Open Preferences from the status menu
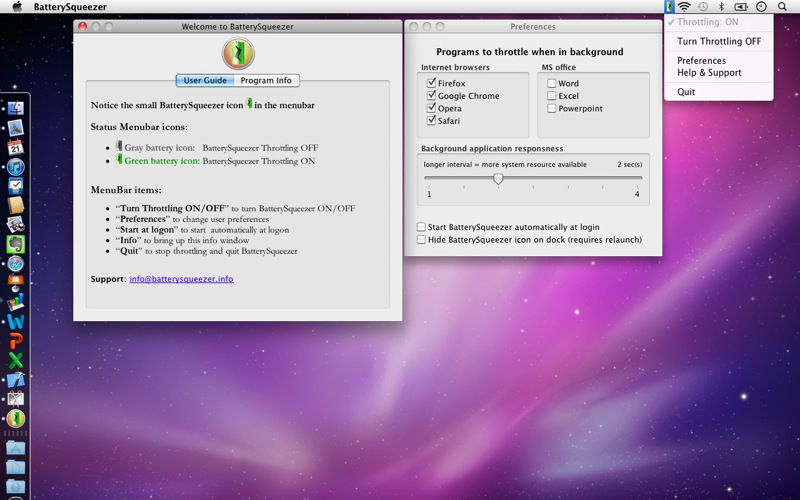Image resolution: width=800 pixels, height=500 pixels. (x=718, y=60)
